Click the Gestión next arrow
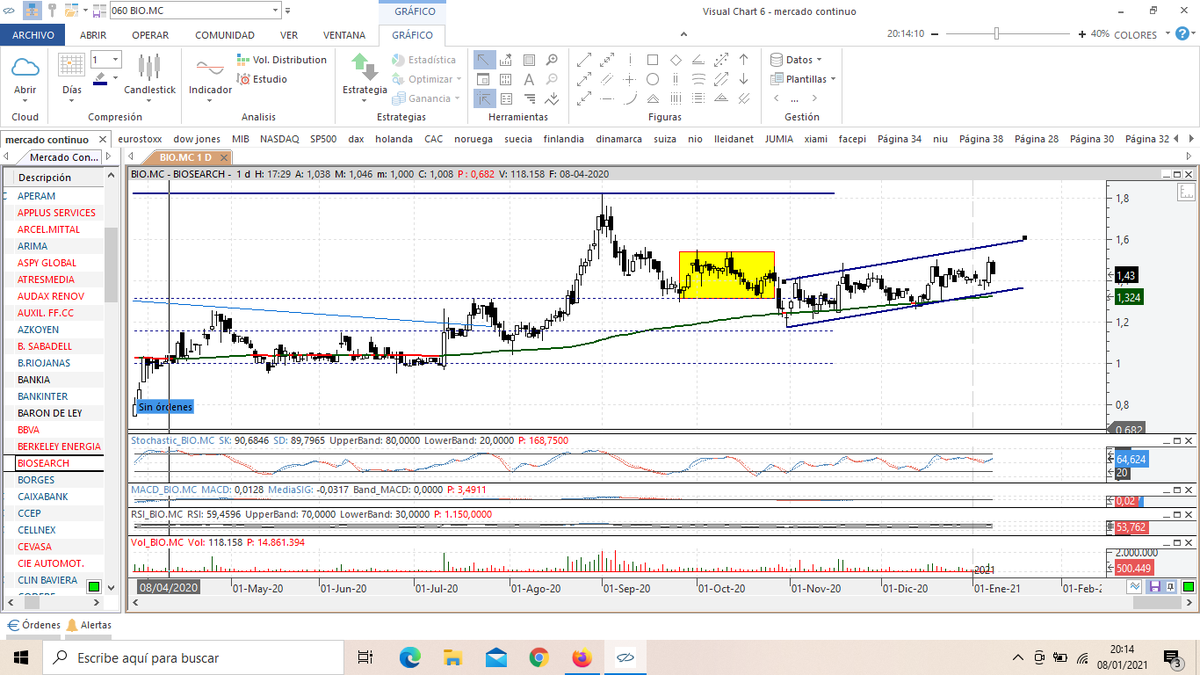Image resolution: width=1200 pixels, height=675 pixels. click(815, 98)
